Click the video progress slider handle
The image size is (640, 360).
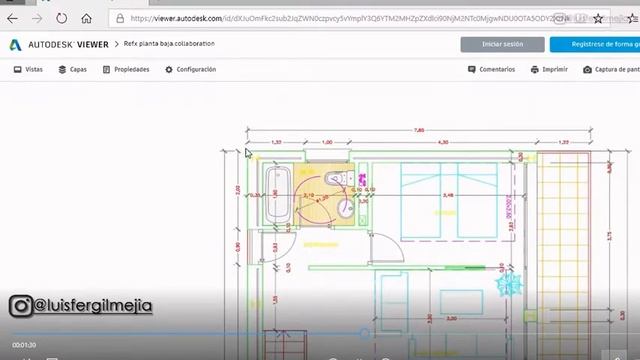coord(364,334)
